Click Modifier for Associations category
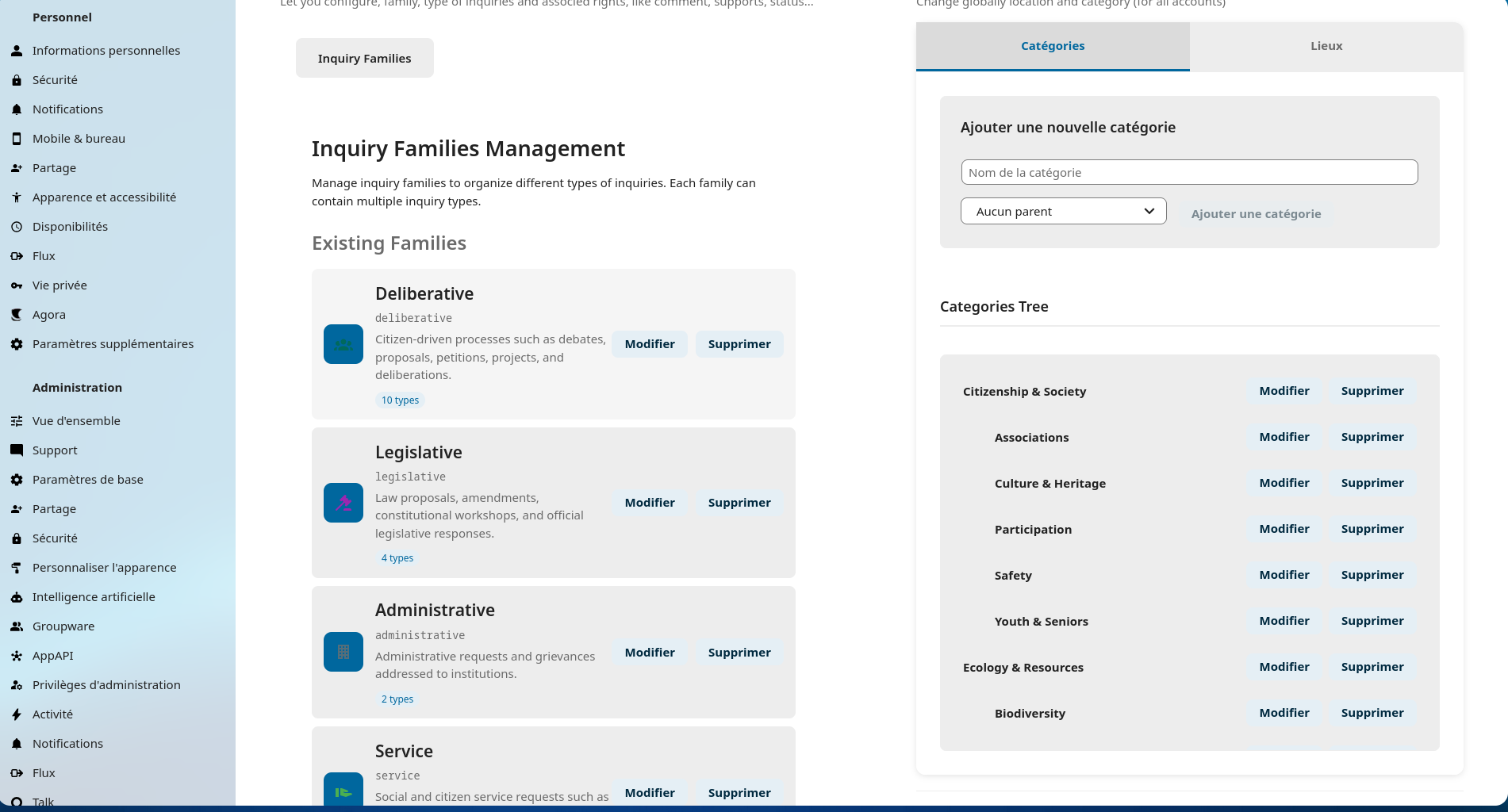1508x812 pixels. coord(1284,437)
